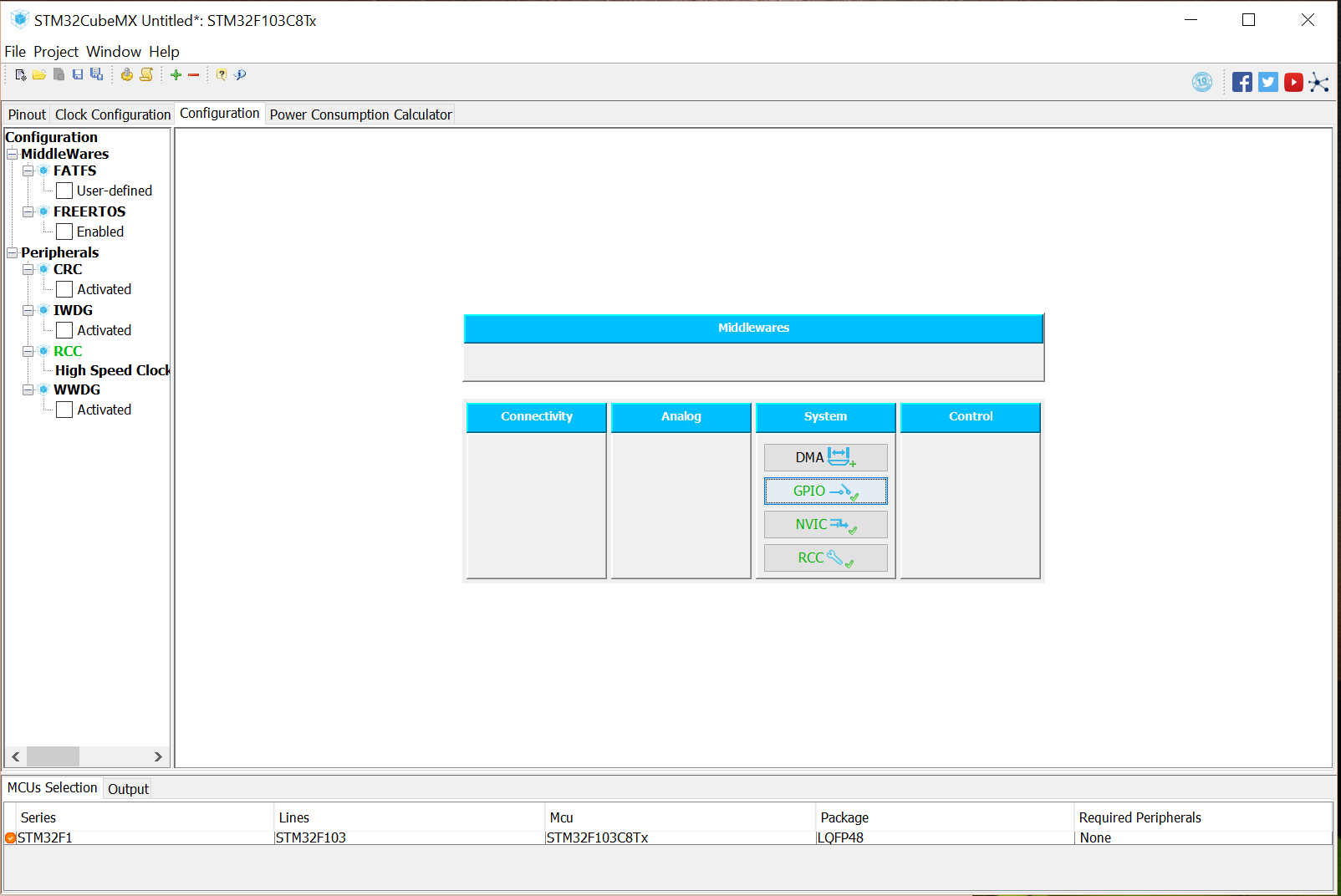This screenshot has height=896, width=1341.
Task: Collapse the FREERTOS tree node
Action: click(x=28, y=211)
